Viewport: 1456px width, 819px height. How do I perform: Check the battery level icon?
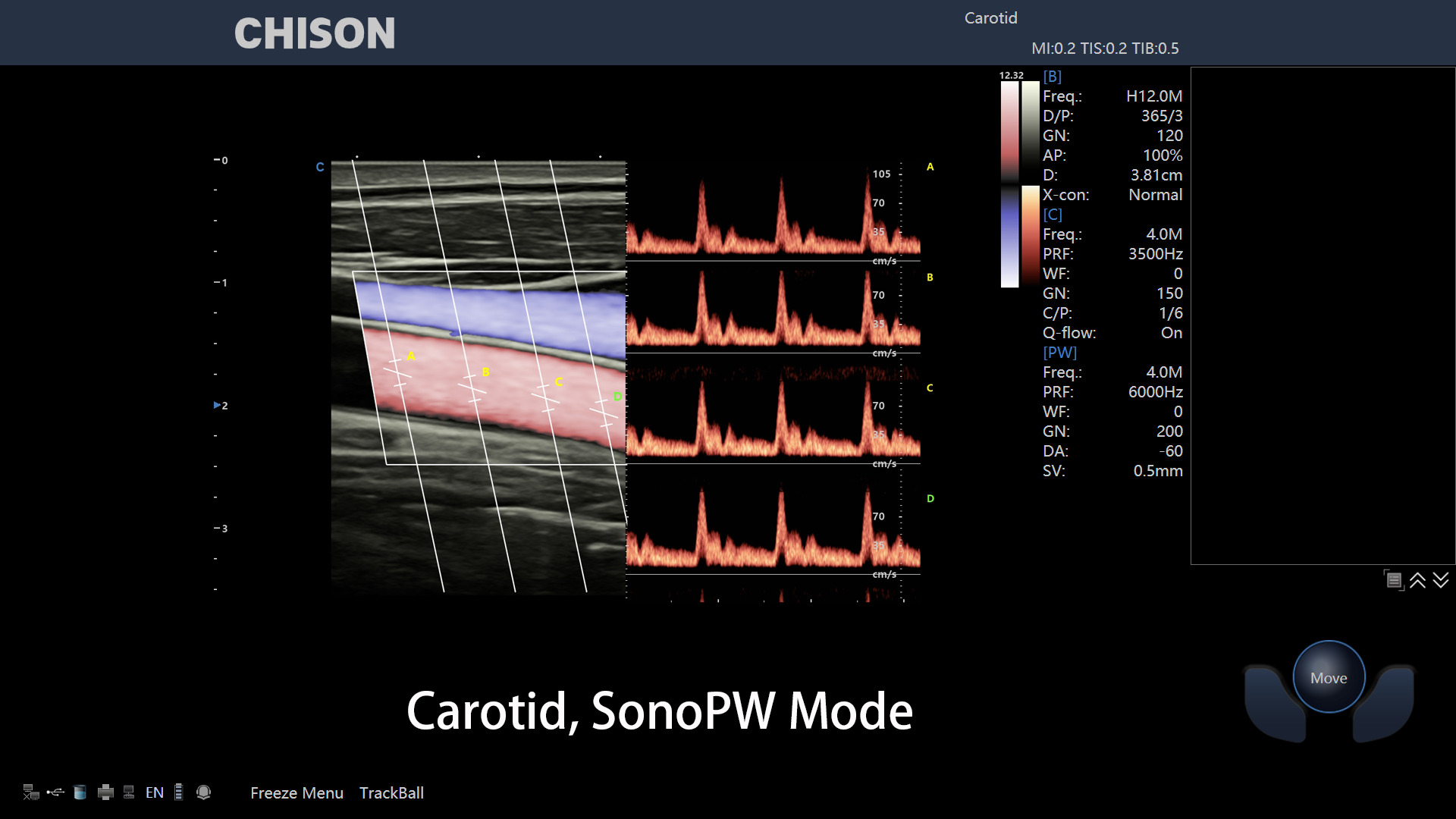(178, 792)
